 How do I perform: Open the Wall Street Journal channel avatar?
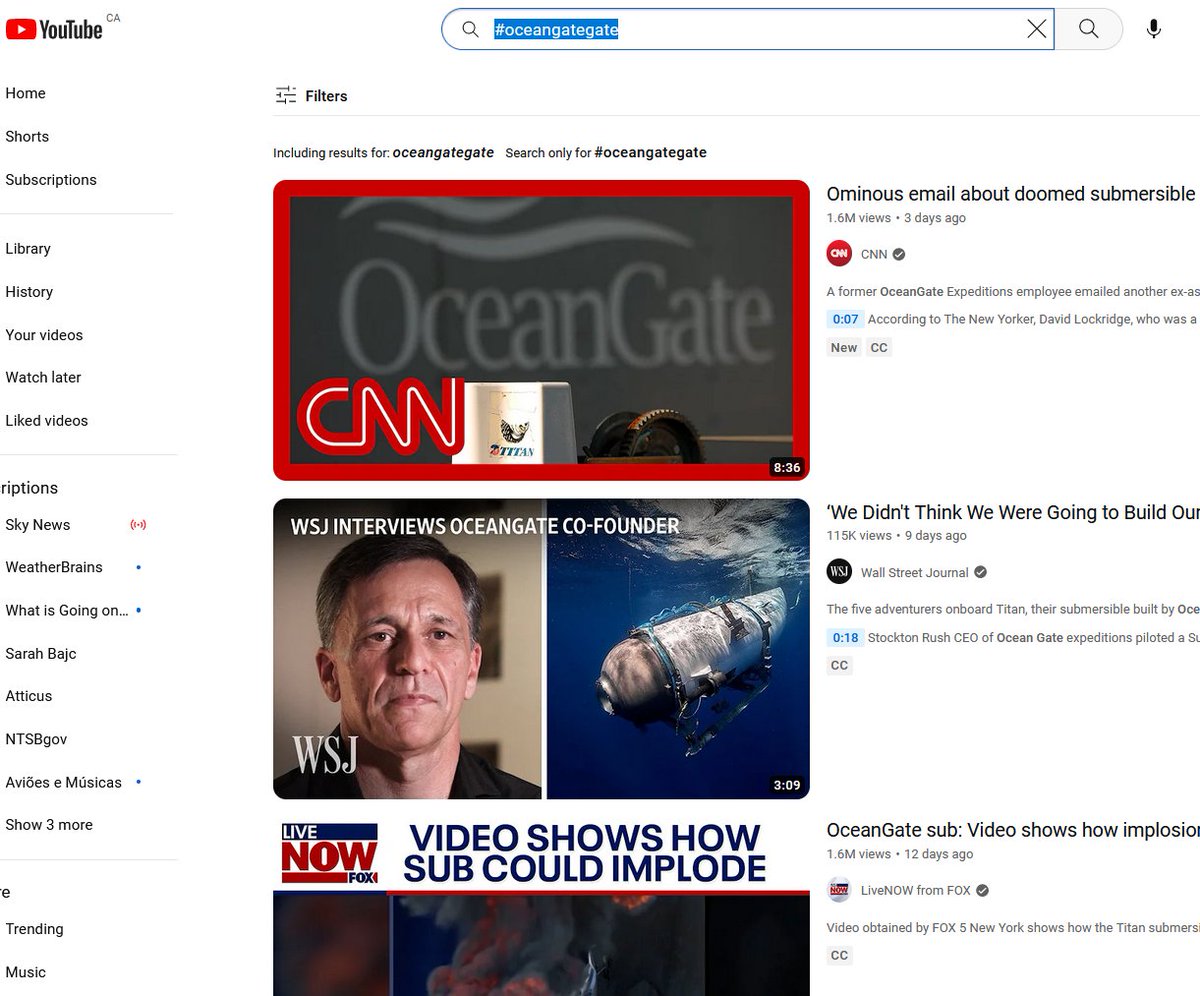pyautogui.click(x=839, y=572)
